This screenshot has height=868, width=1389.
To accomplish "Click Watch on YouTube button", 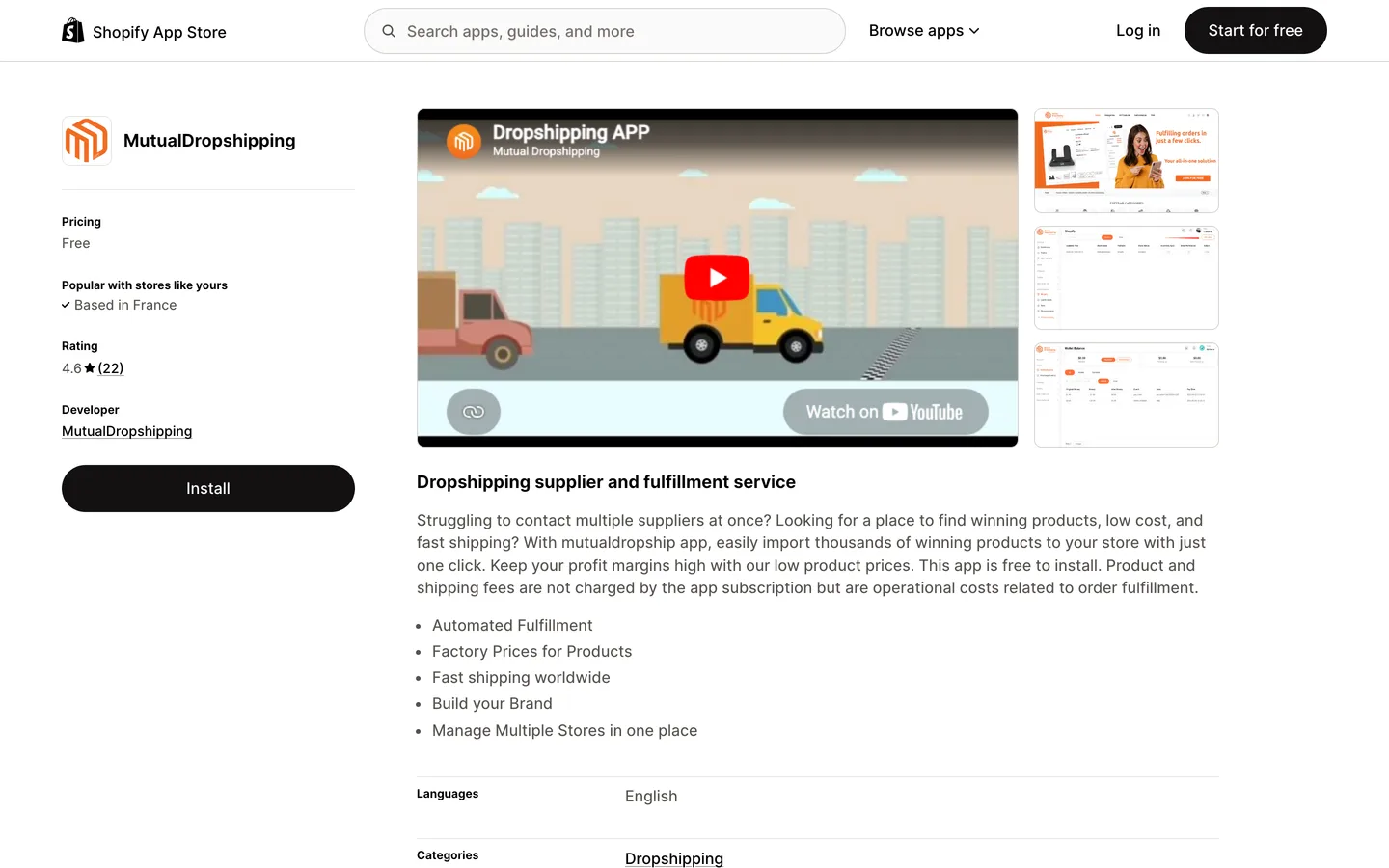I will coord(885,412).
